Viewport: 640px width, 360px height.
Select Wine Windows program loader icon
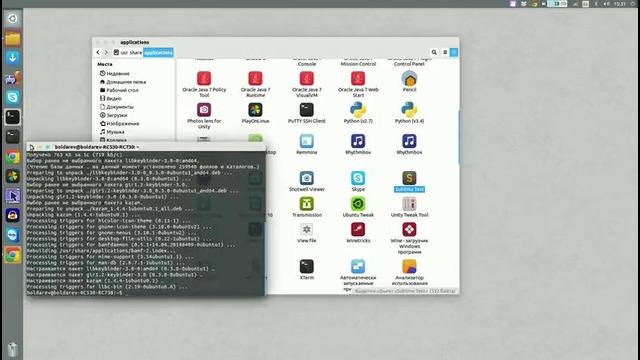tap(409, 229)
